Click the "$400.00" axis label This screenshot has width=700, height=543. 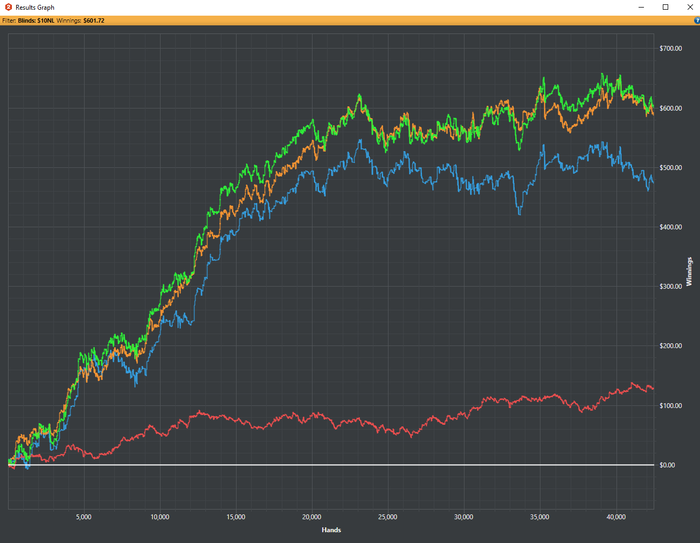pos(671,227)
